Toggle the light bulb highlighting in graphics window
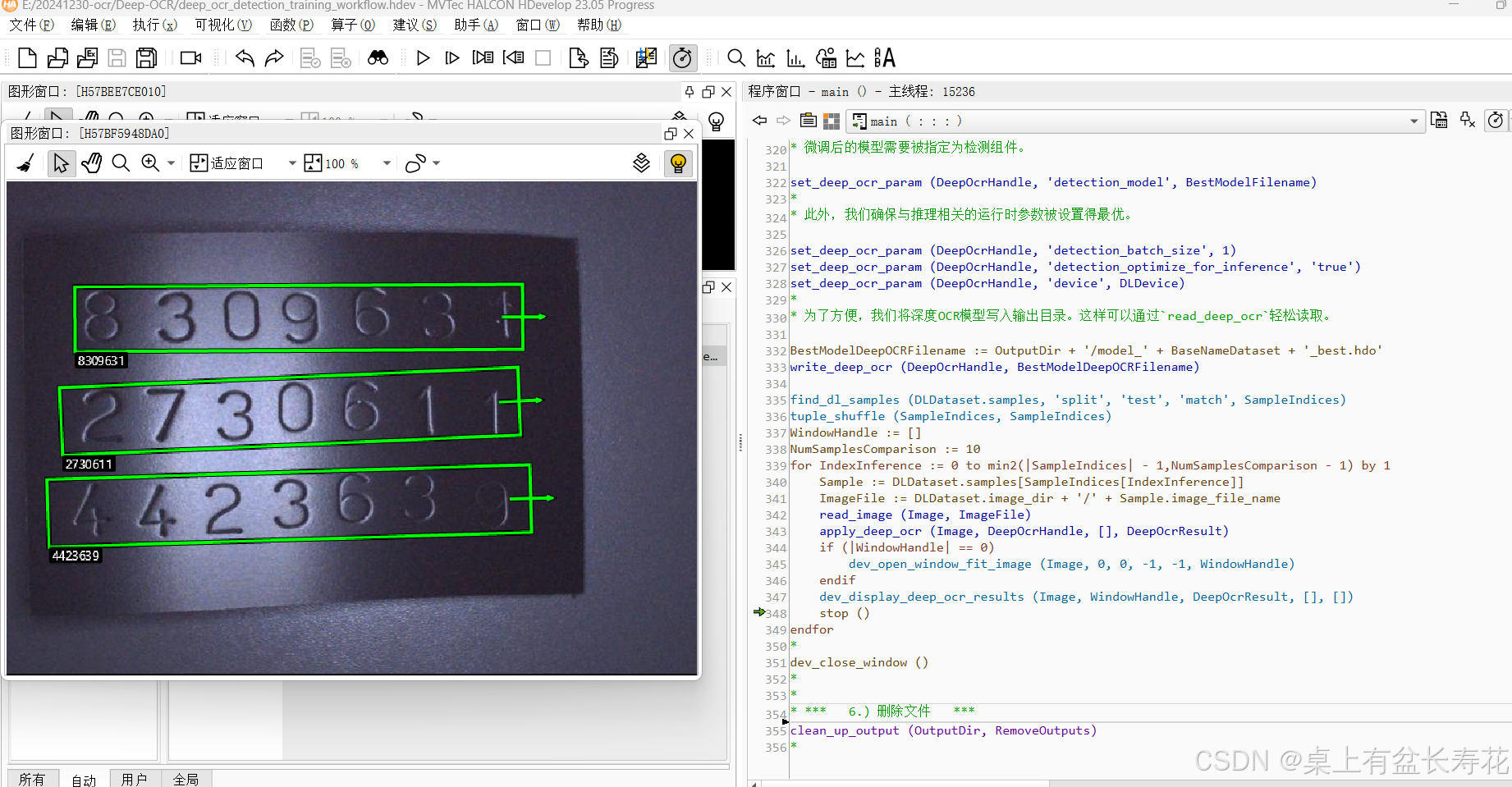 point(678,163)
